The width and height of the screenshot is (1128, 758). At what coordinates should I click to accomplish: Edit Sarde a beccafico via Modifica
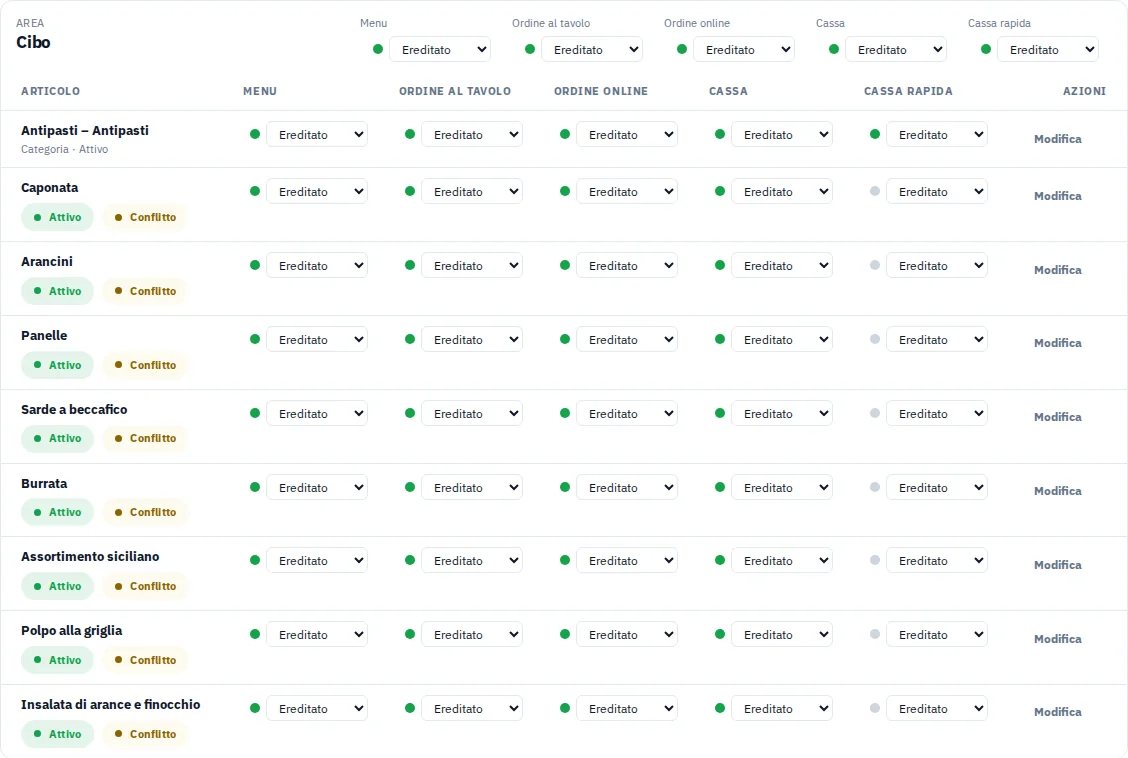pyautogui.click(x=1058, y=417)
